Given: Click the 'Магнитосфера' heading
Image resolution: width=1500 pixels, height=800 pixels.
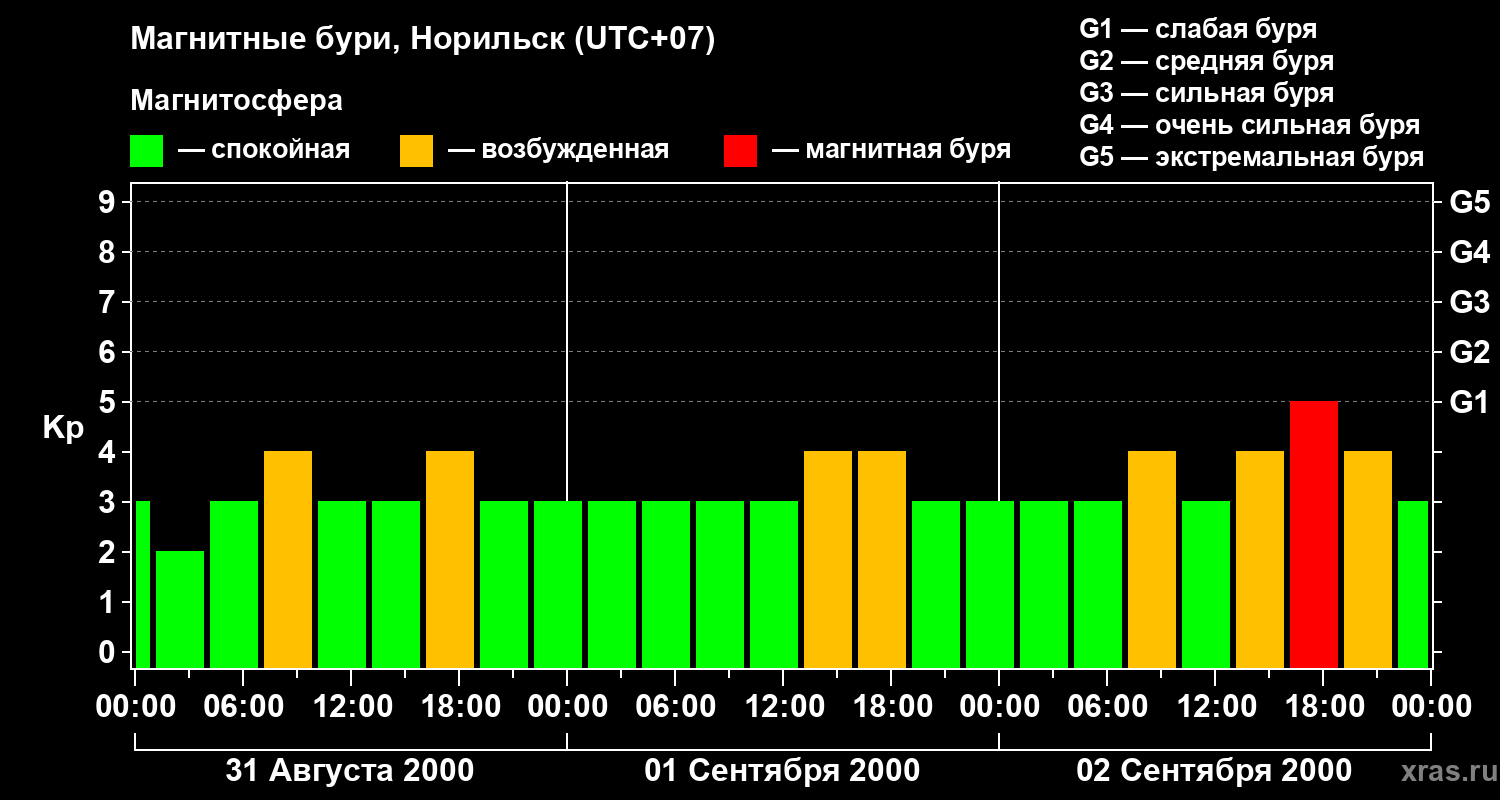Looking at the screenshot, I should [x=236, y=101].
